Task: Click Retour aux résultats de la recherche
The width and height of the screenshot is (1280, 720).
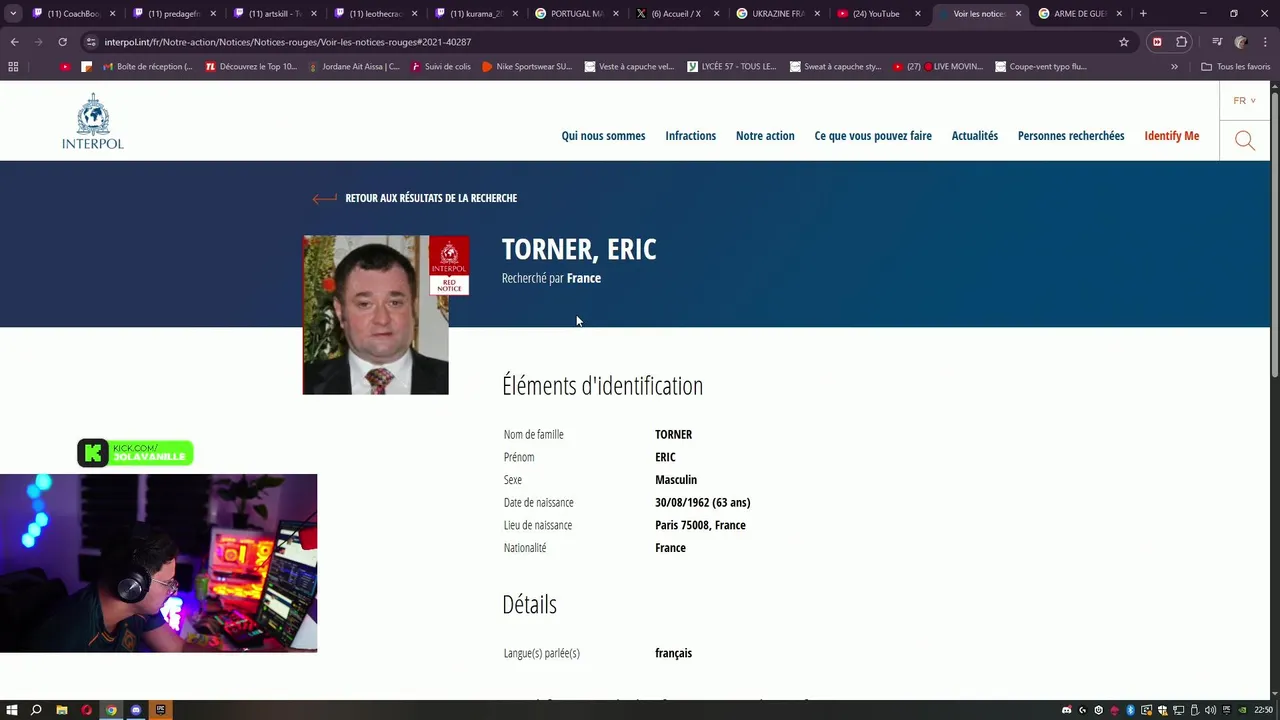Action: coord(431,198)
